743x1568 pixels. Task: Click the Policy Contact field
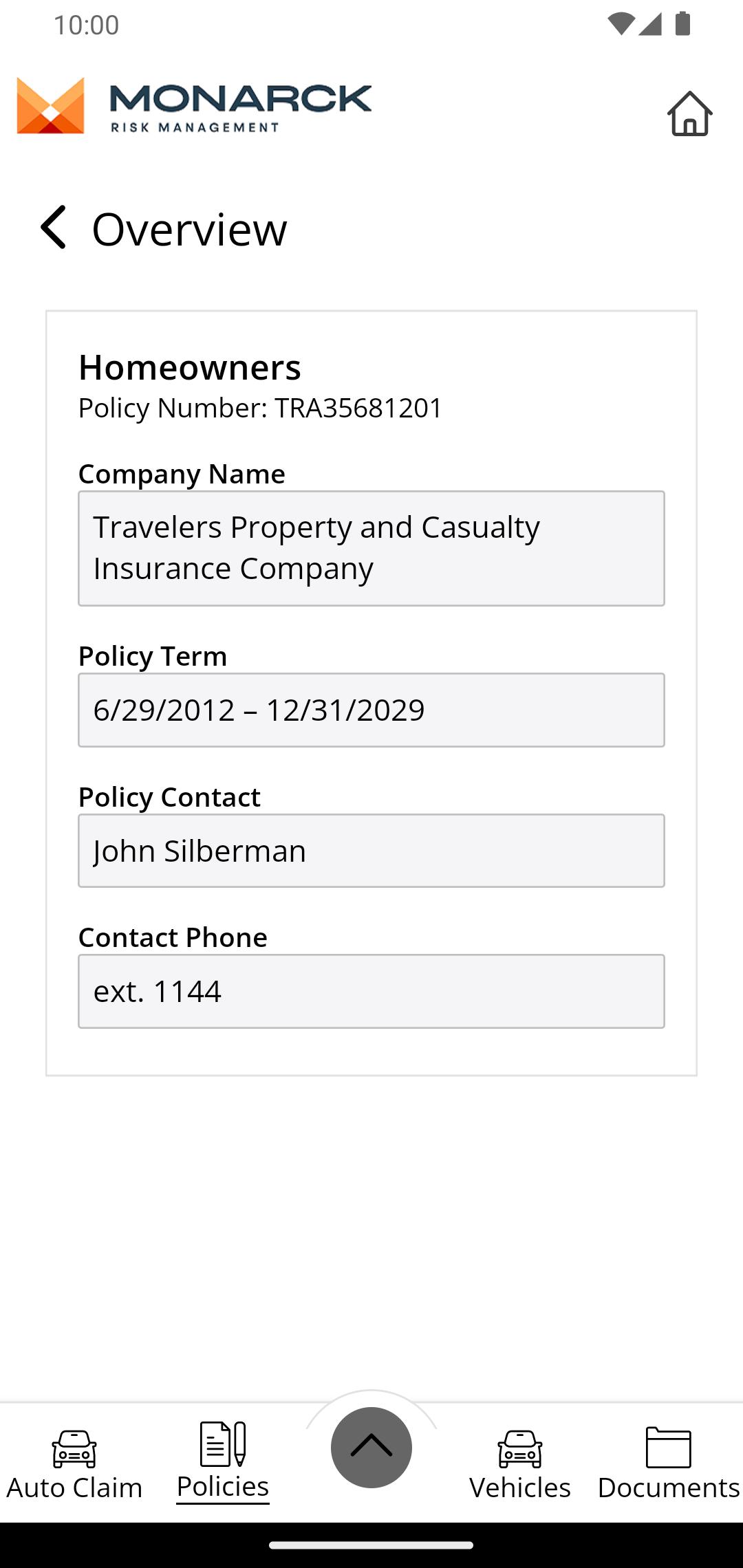click(371, 851)
